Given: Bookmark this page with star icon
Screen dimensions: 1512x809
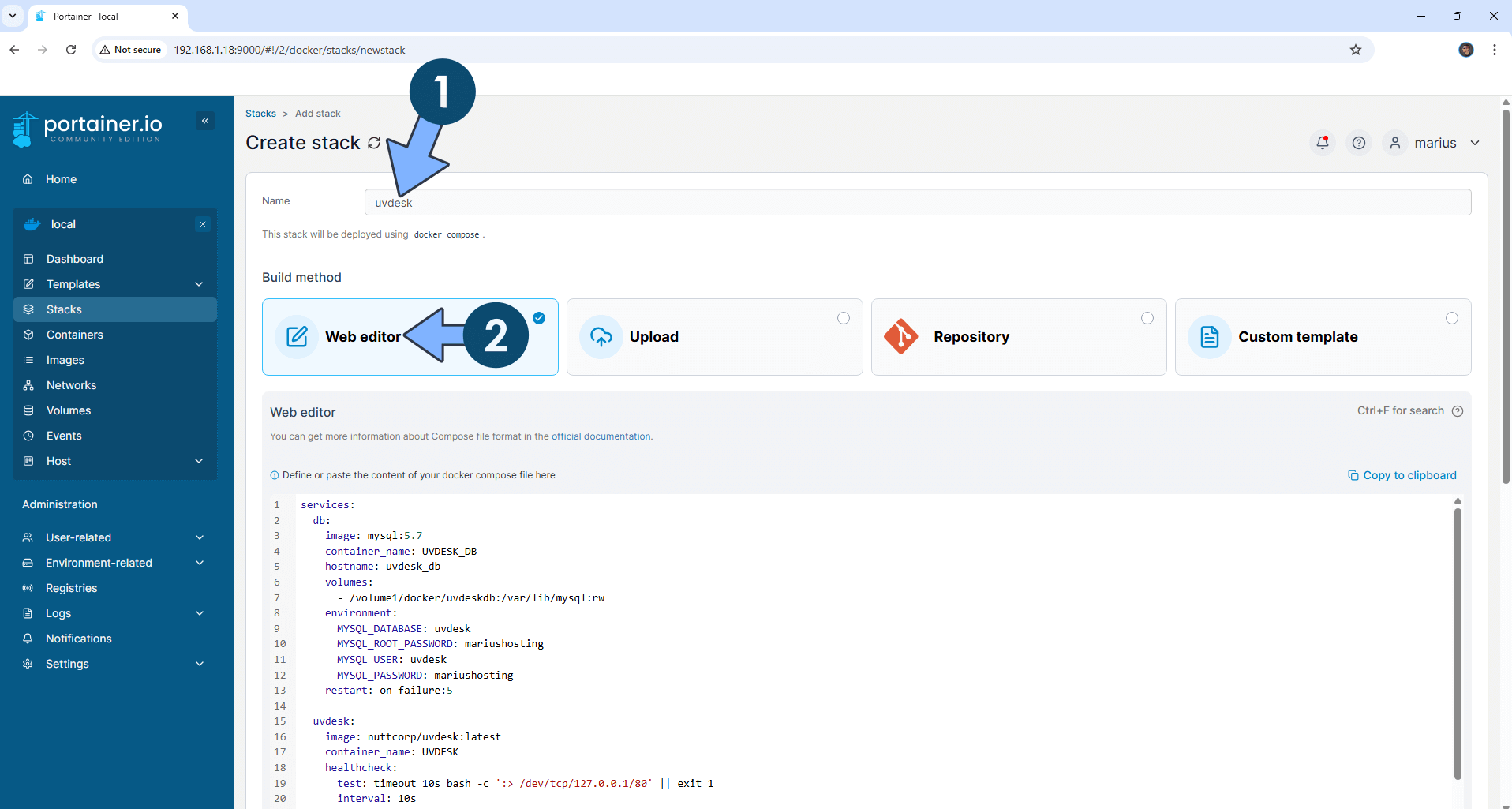Looking at the screenshot, I should 1356,50.
